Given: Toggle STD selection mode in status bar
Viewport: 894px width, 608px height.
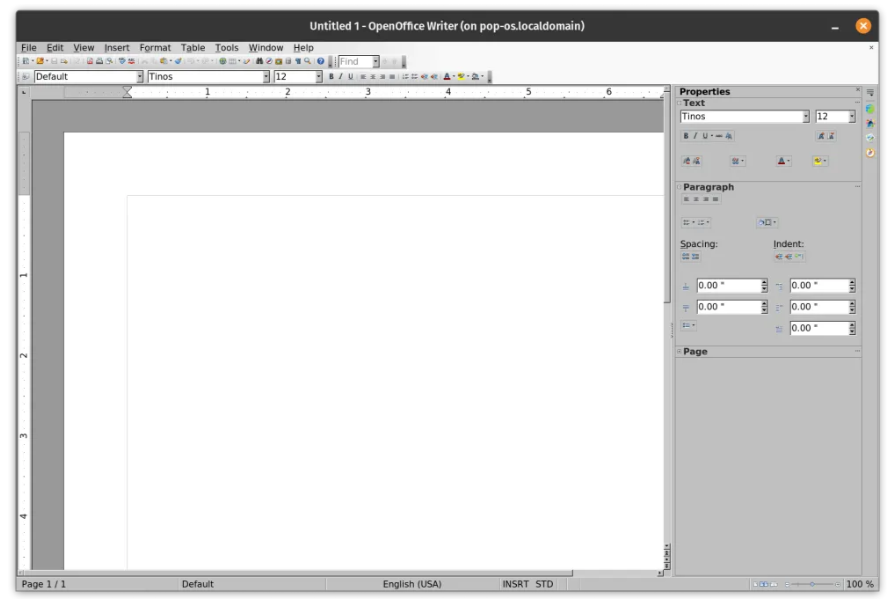Looking at the screenshot, I should click(544, 584).
